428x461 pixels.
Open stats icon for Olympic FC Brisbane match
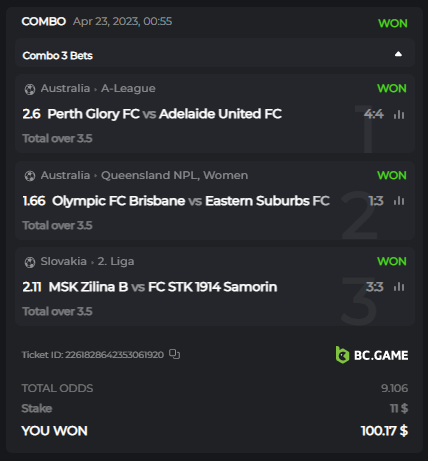coord(399,201)
